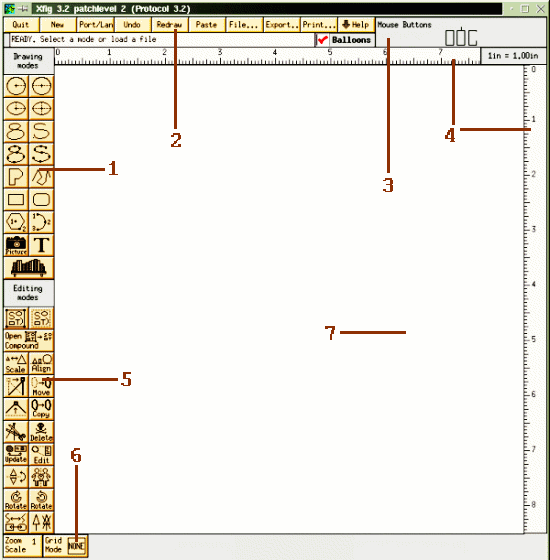The width and height of the screenshot is (550, 560).
Task: Open the File... menu
Action: (x=244, y=25)
